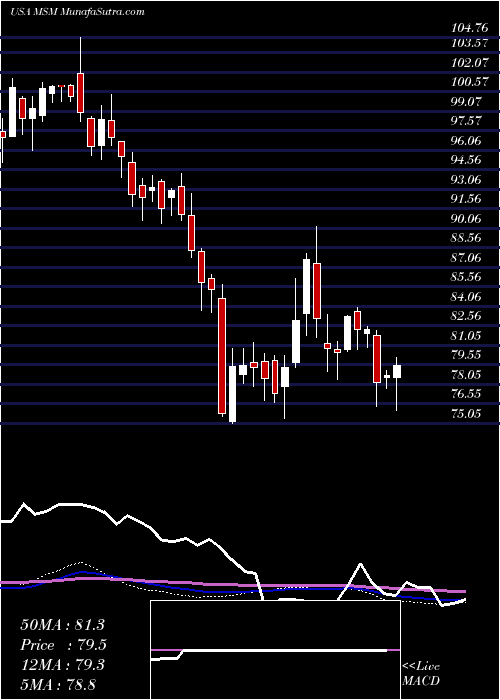Screen dimensions: 500x700
Task: Click the tallest red candle with the highest wick near 104.76
Action: (80, 79)
